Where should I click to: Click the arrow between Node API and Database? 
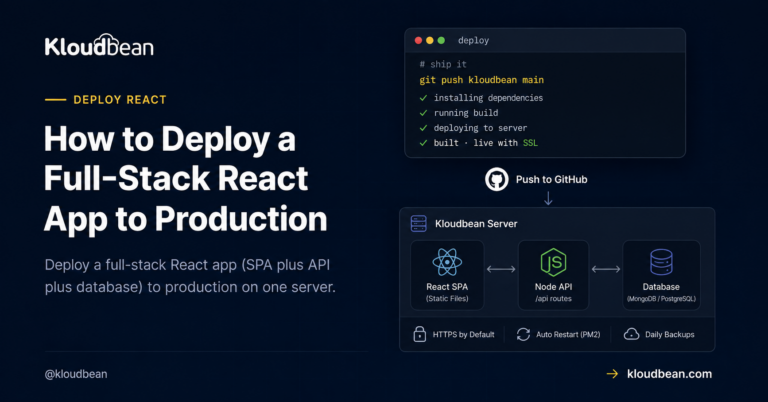point(606,269)
